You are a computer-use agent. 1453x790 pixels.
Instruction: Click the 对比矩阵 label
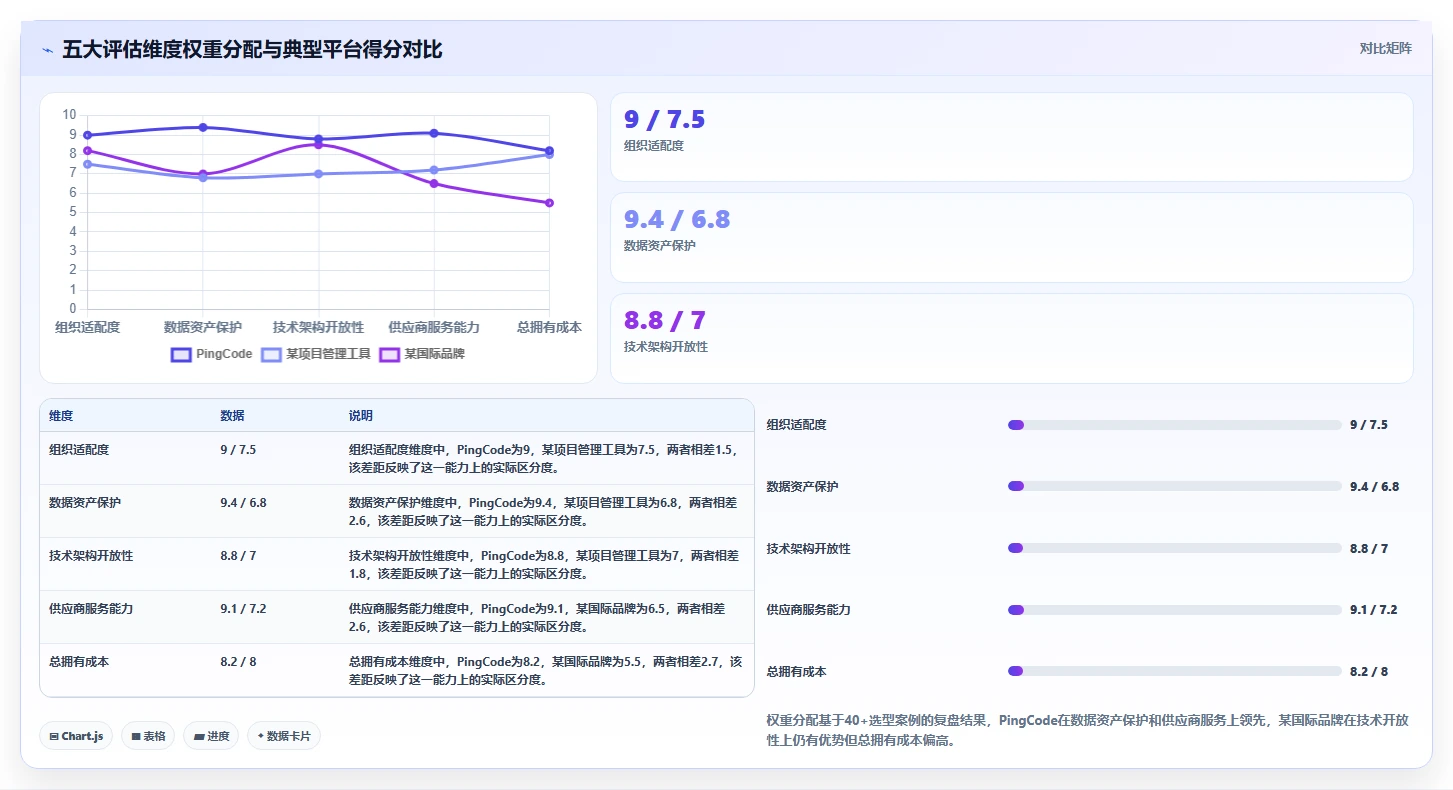(x=1385, y=49)
